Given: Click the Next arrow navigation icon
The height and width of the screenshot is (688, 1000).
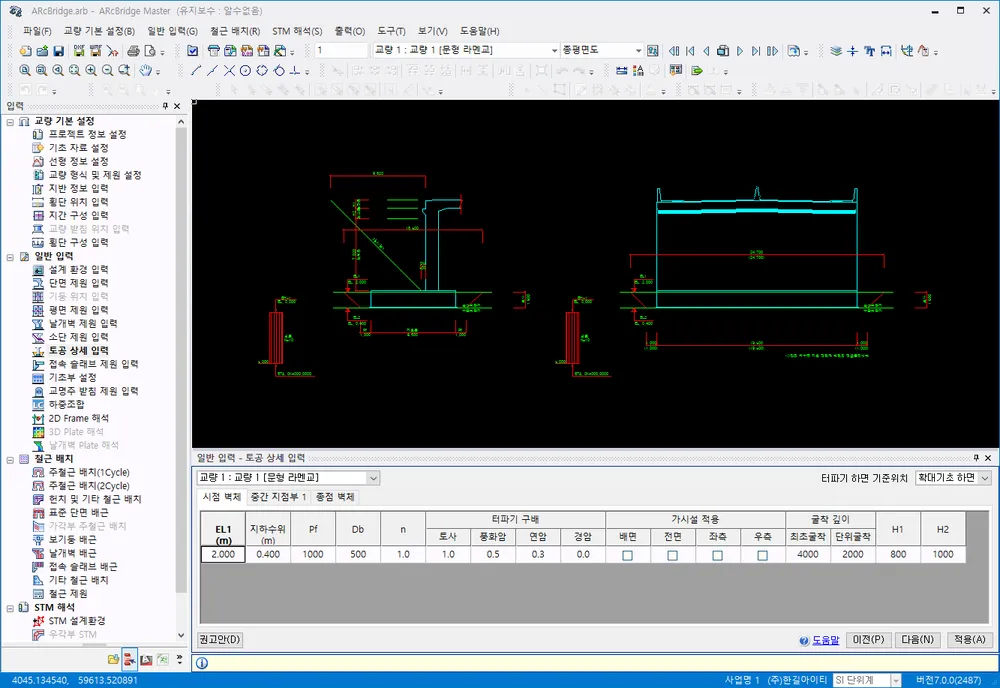Looking at the screenshot, I should coord(740,51).
